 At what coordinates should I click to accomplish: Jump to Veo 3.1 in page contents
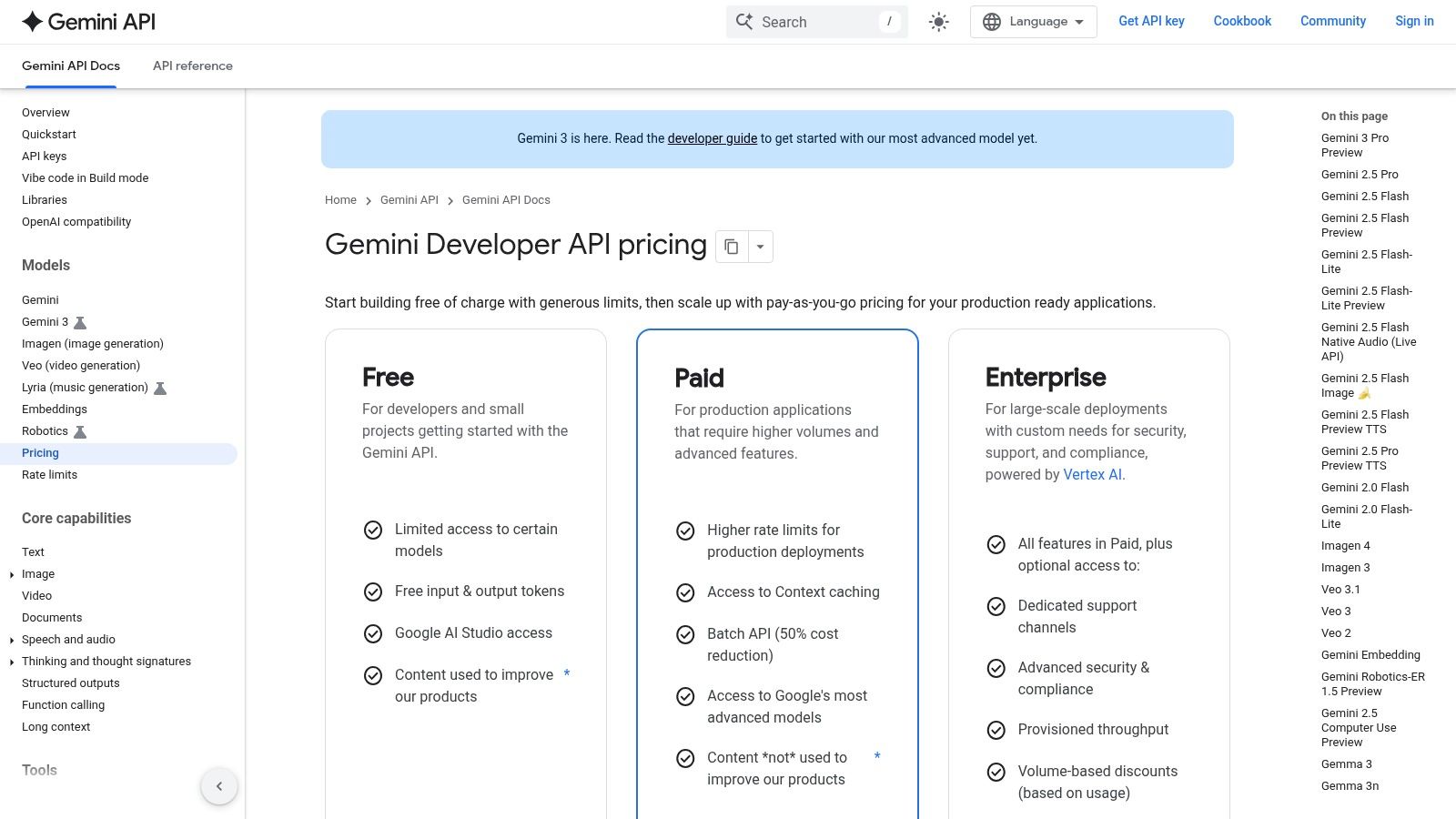[1340, 590]
